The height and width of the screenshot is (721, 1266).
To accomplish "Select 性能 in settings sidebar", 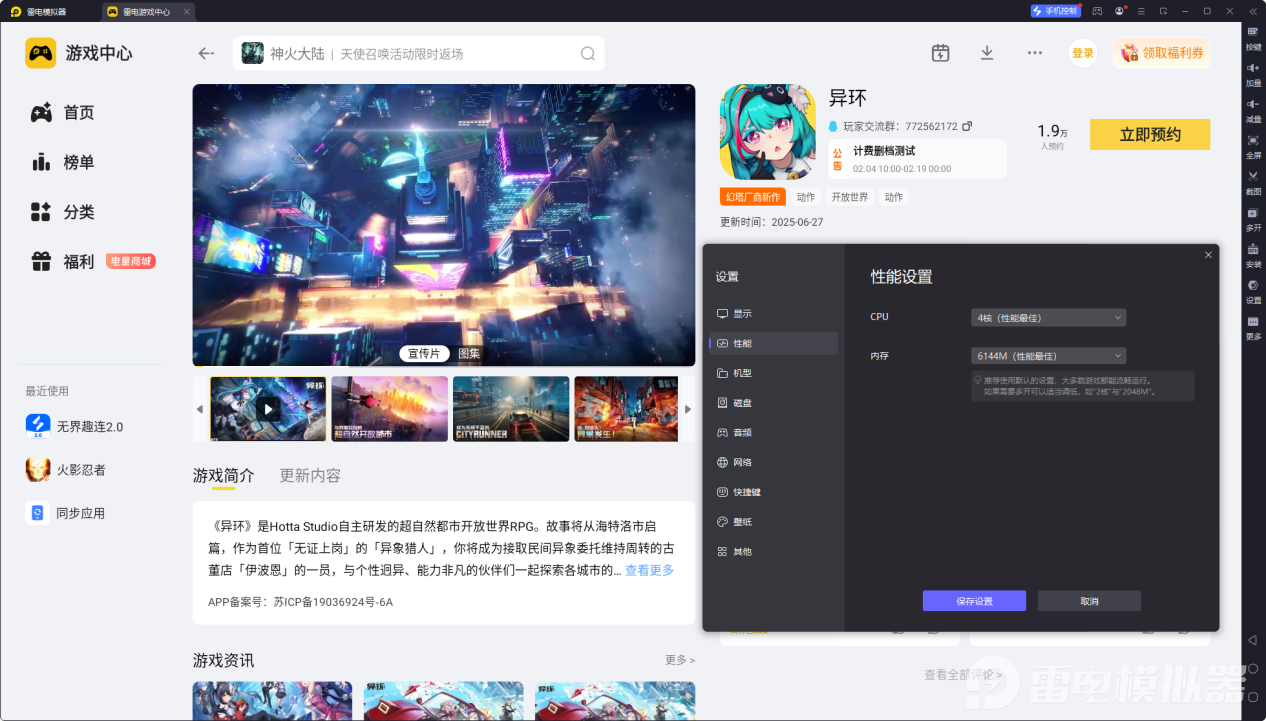I will (774, 343).
